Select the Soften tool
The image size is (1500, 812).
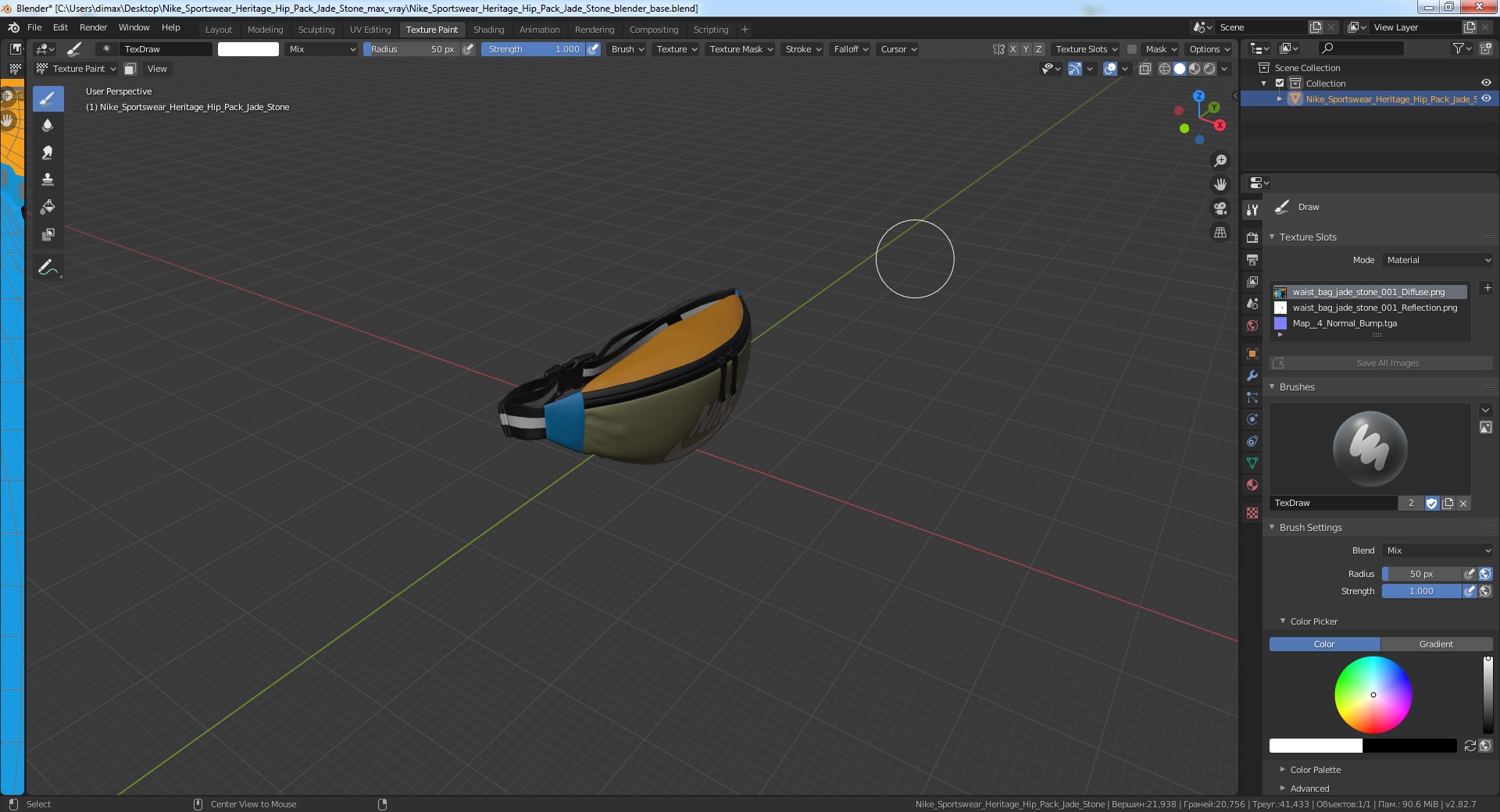[48, 126]
